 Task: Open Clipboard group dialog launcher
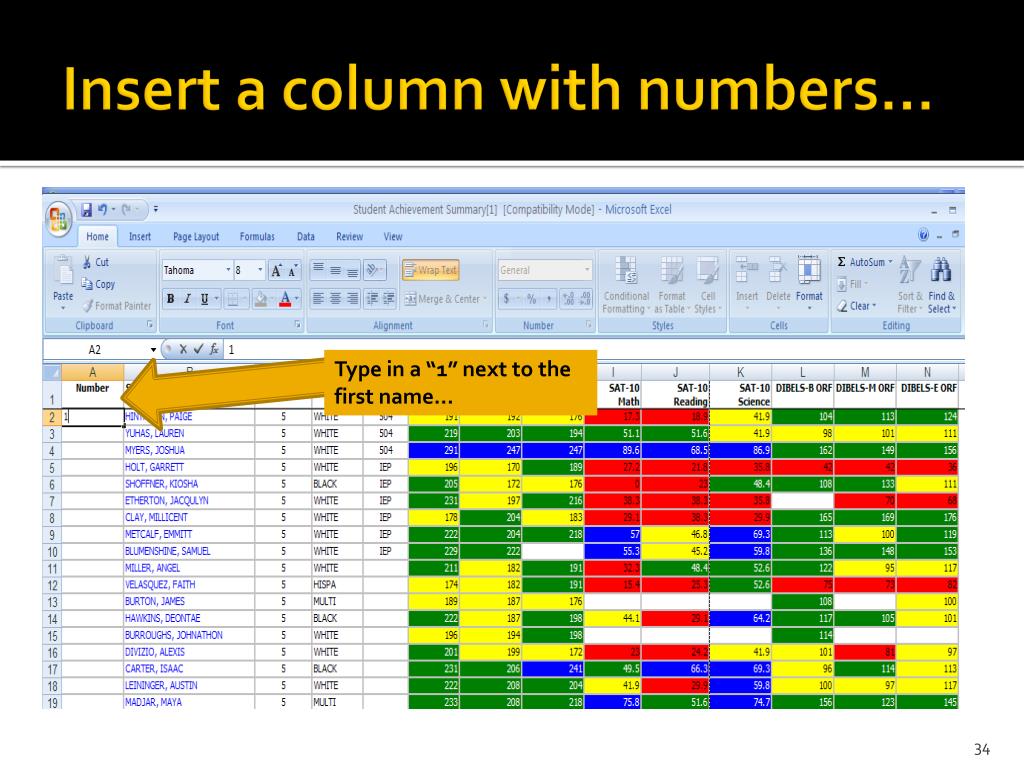click(150, 325)
